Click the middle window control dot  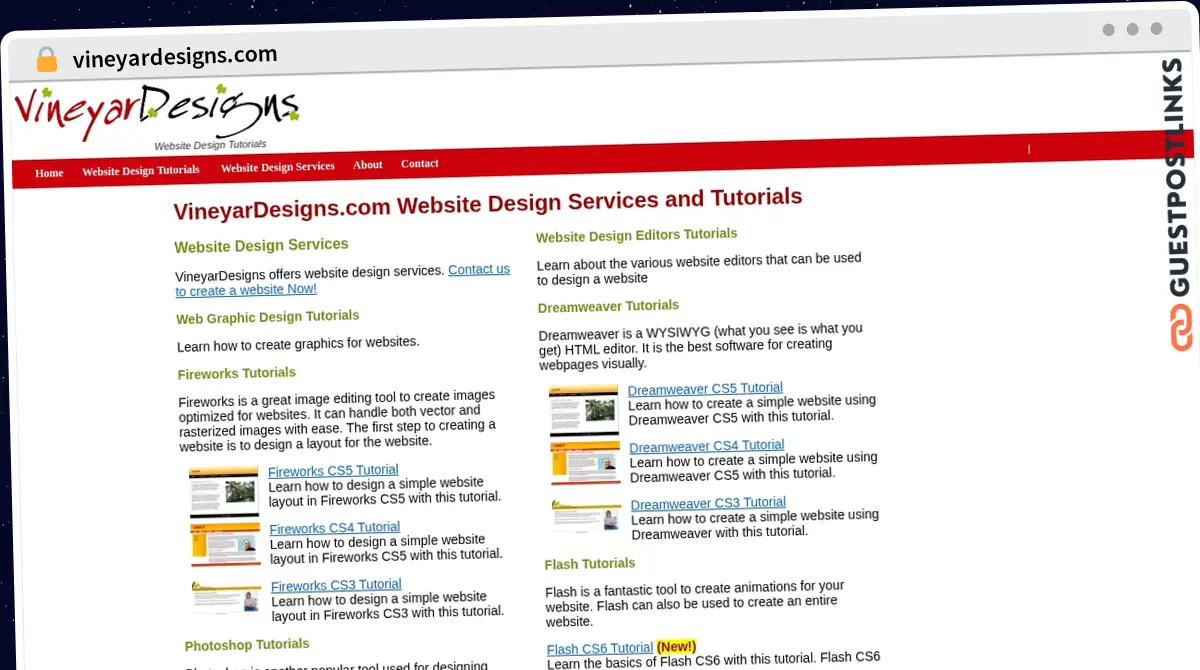pyautogui.click(x=1133, y=30)
